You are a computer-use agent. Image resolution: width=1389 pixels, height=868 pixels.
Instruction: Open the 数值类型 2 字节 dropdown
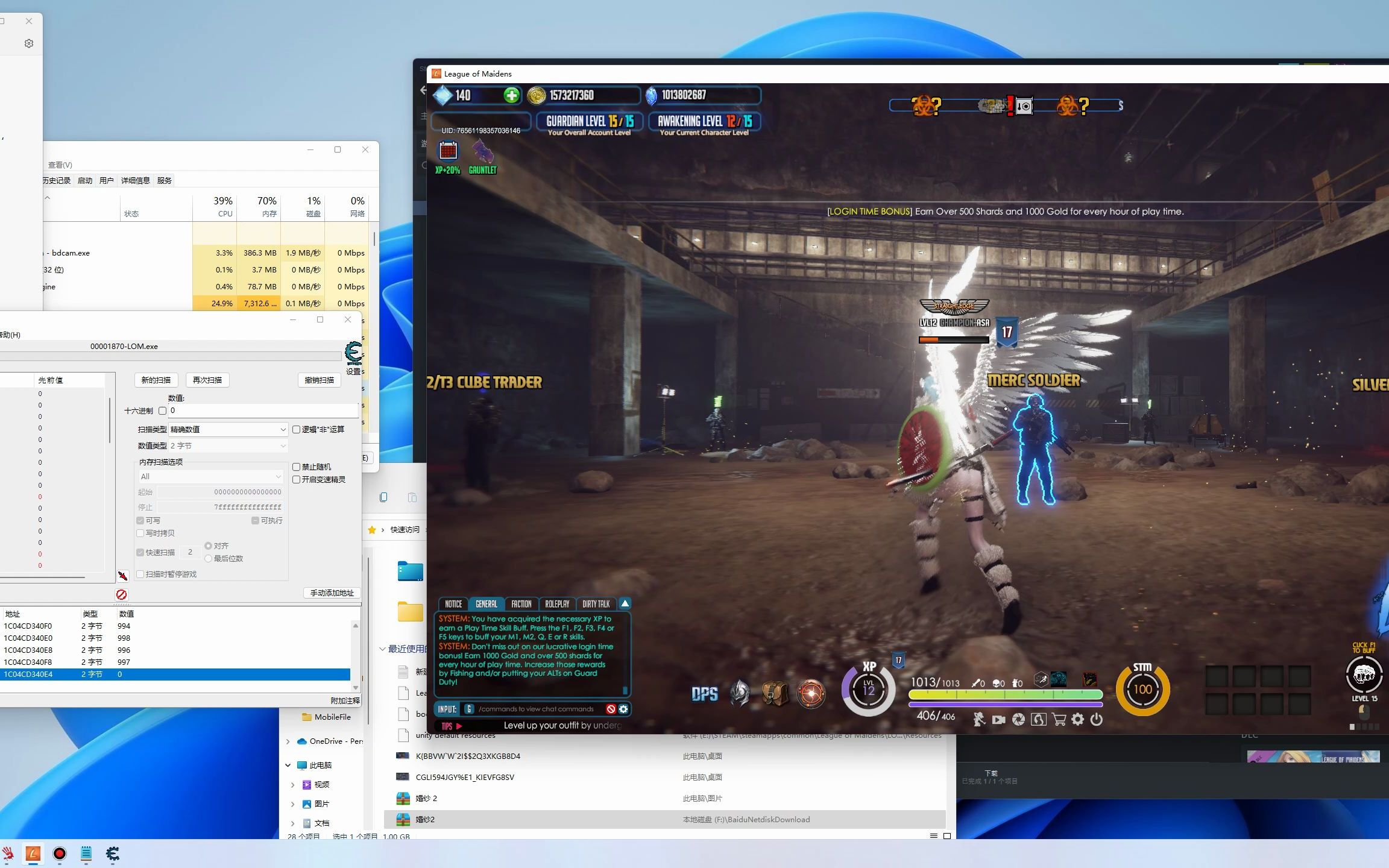(x=227, y=445)
